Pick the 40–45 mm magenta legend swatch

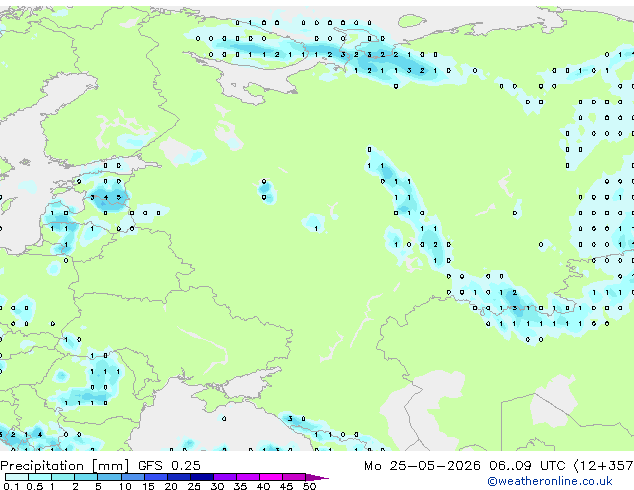271,477
